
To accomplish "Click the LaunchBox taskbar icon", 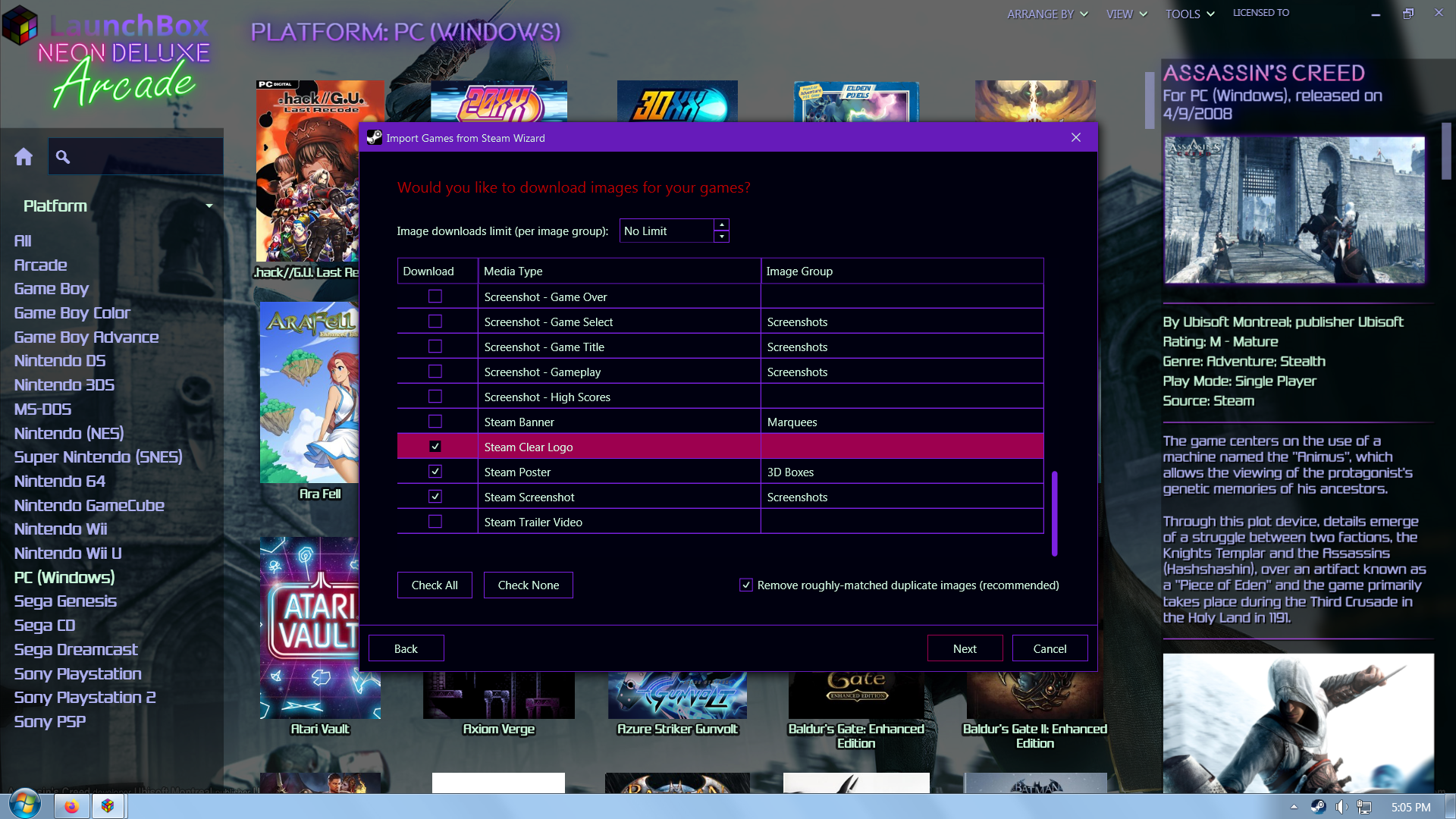I will pyautogui.click(x=108, y=806).
